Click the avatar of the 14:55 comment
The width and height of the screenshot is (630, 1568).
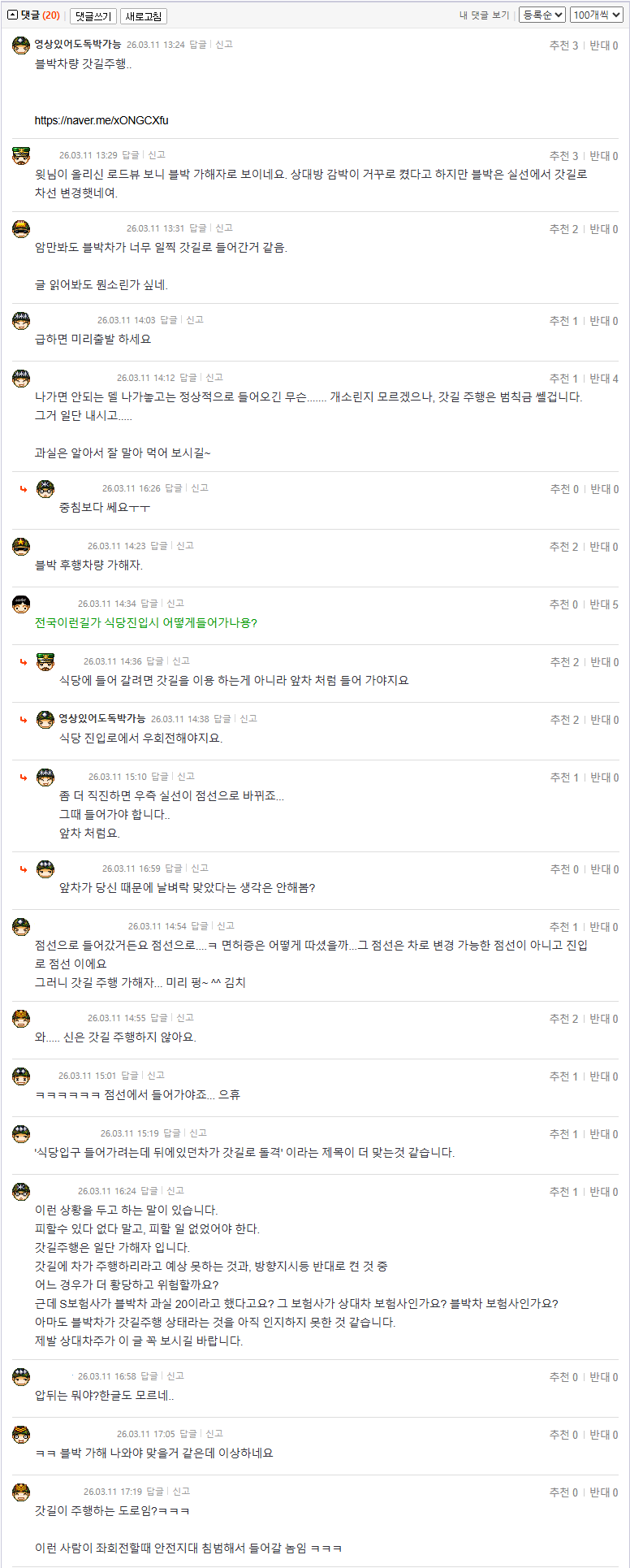[21, 1019]
